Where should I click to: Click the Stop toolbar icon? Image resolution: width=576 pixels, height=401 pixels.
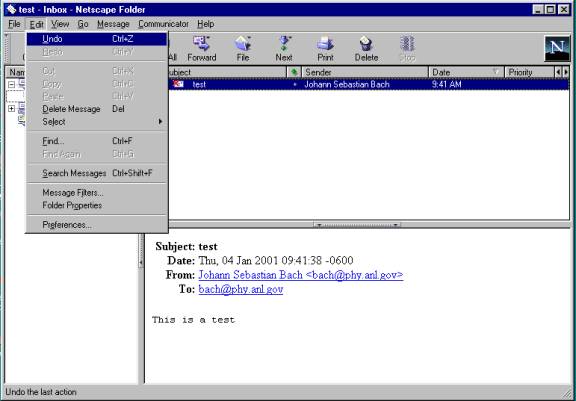407,48
